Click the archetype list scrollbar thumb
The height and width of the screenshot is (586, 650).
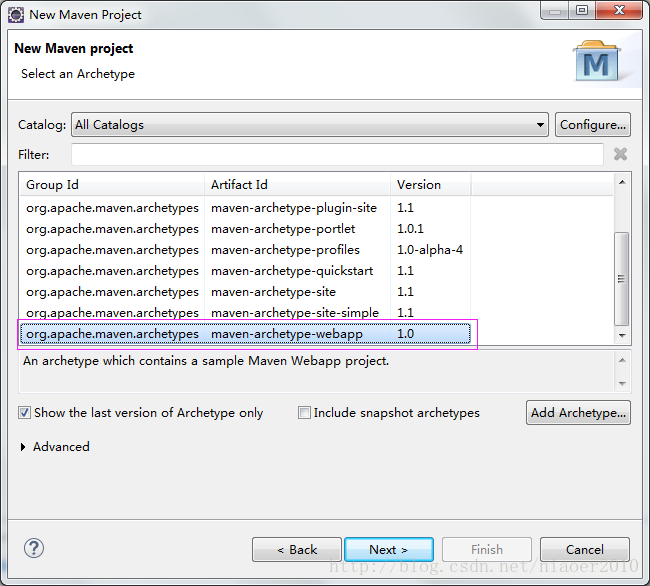pos(621,278)
